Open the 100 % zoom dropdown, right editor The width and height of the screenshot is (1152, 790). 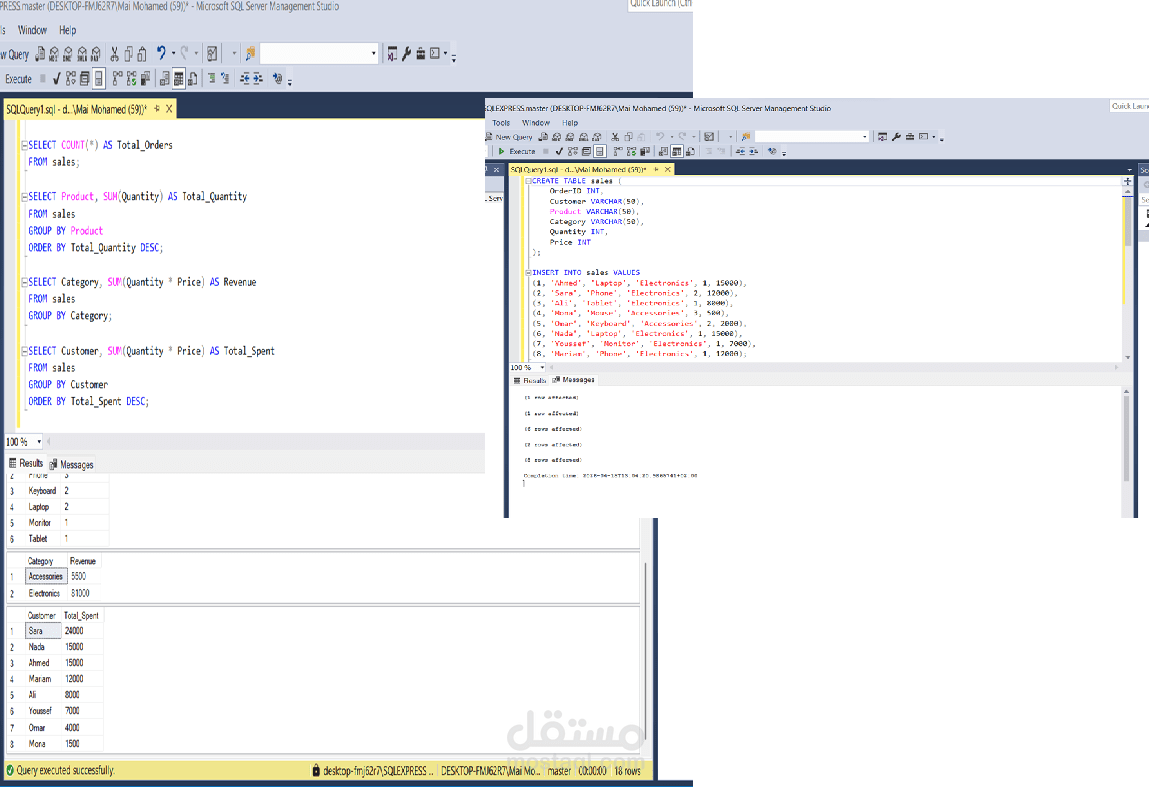coord(542,367)
